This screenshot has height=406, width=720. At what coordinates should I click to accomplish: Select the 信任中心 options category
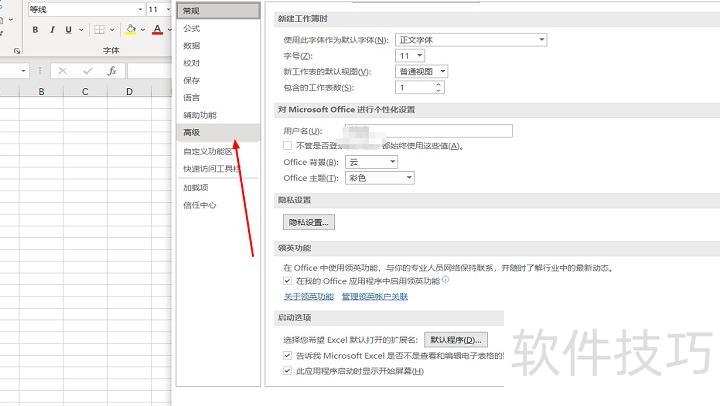point(218,205)
